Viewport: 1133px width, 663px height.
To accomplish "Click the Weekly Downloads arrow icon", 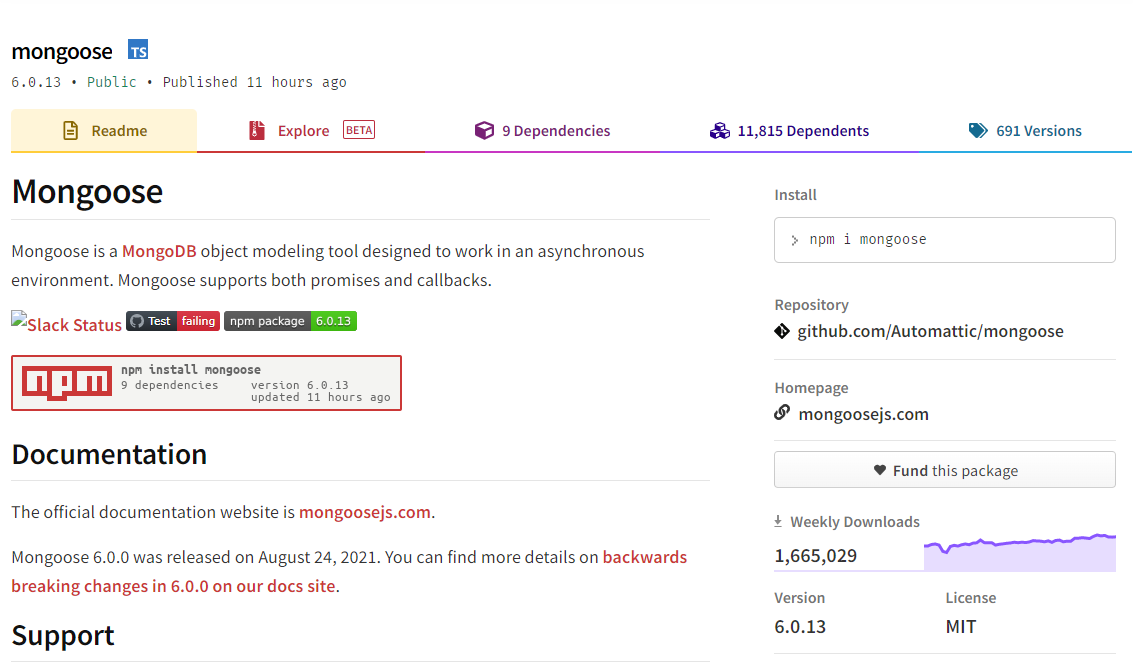I will [778, 521].
